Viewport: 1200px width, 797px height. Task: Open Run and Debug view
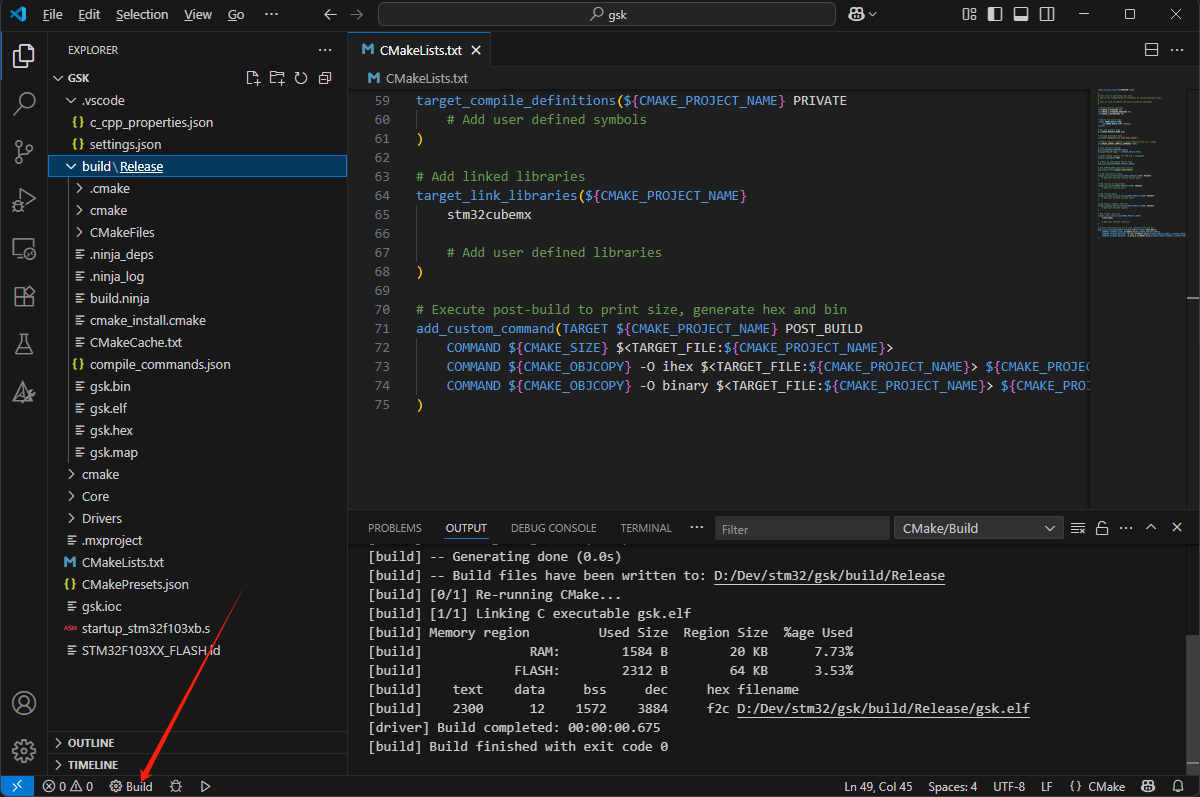tap(23, 200)
